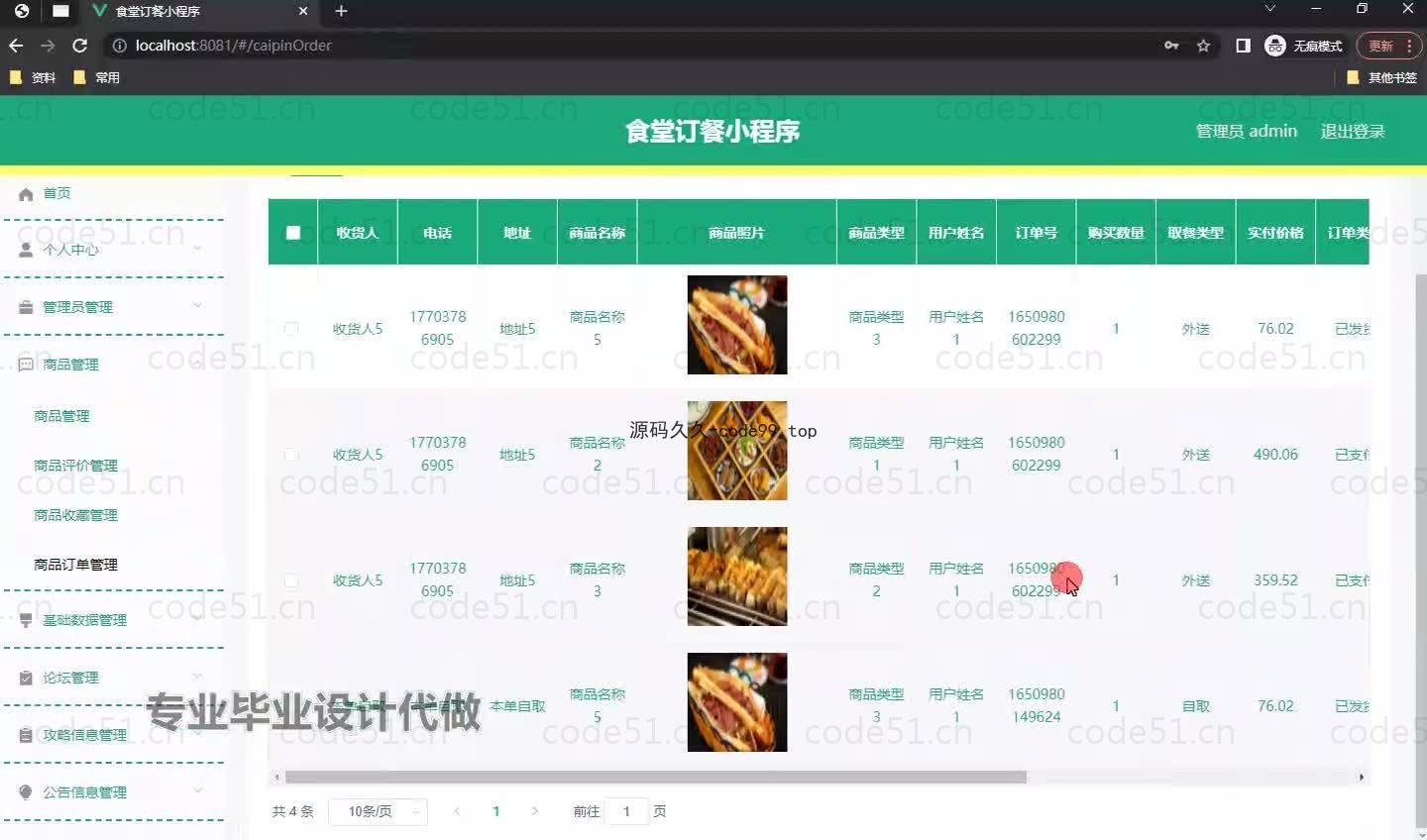Click the 公告信息管理 bulb icon
This screenshot has height=840, width=1427.
[26, 792]
